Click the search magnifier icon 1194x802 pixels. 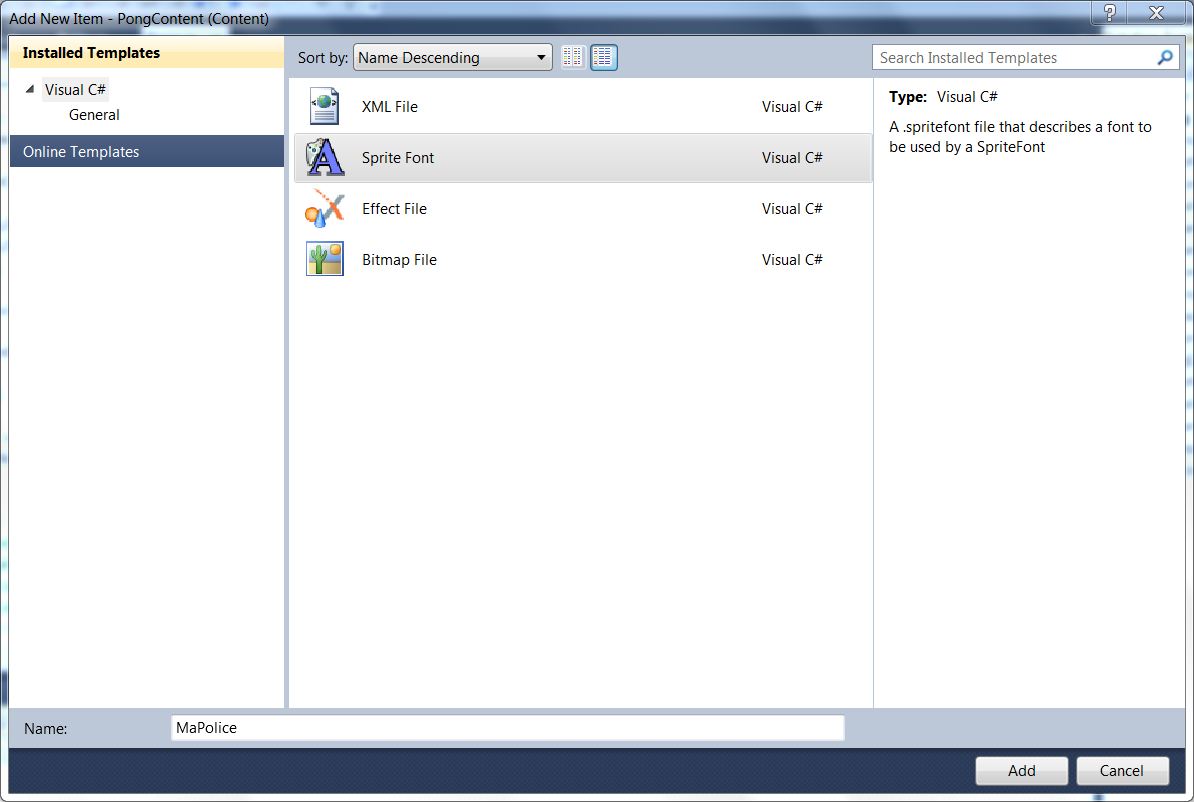[1165, 58]
